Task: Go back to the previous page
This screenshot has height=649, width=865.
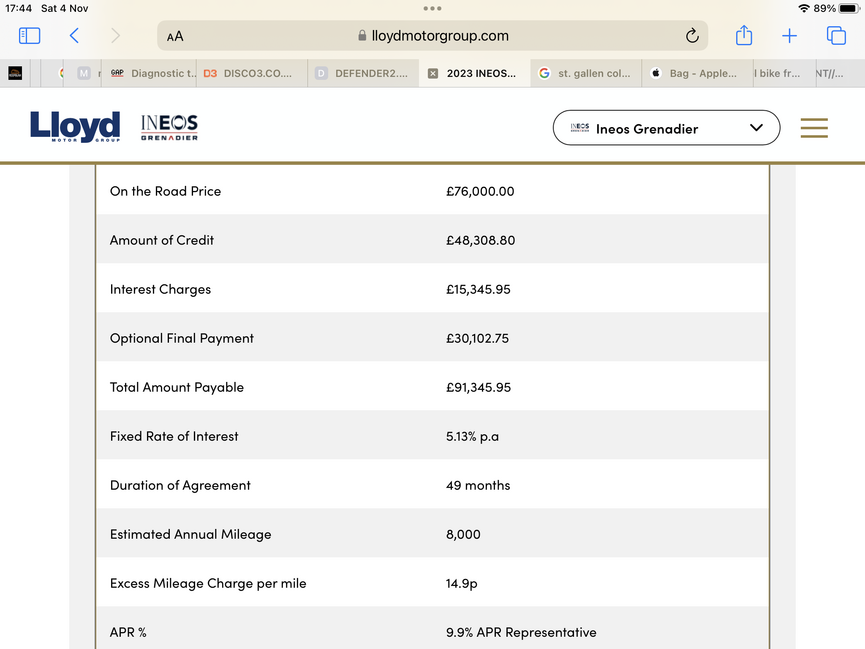Action: (x=74, y=36)
